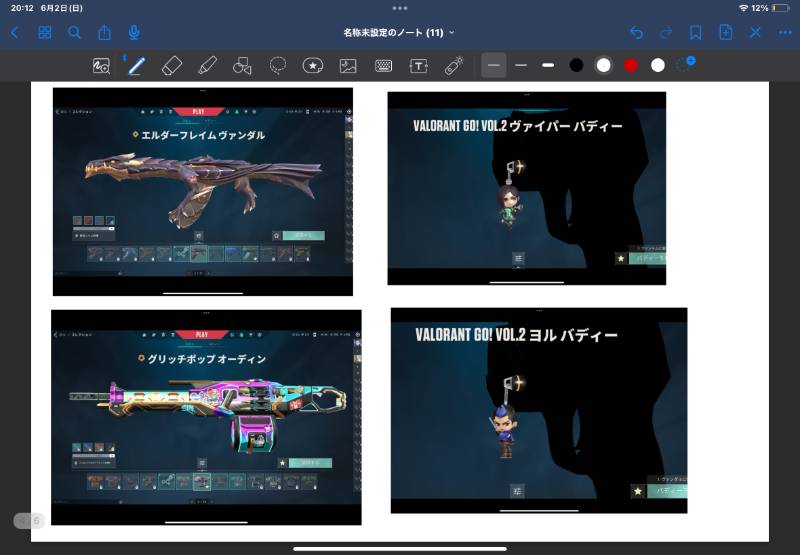Select the Eraser tool

[172, 66]
